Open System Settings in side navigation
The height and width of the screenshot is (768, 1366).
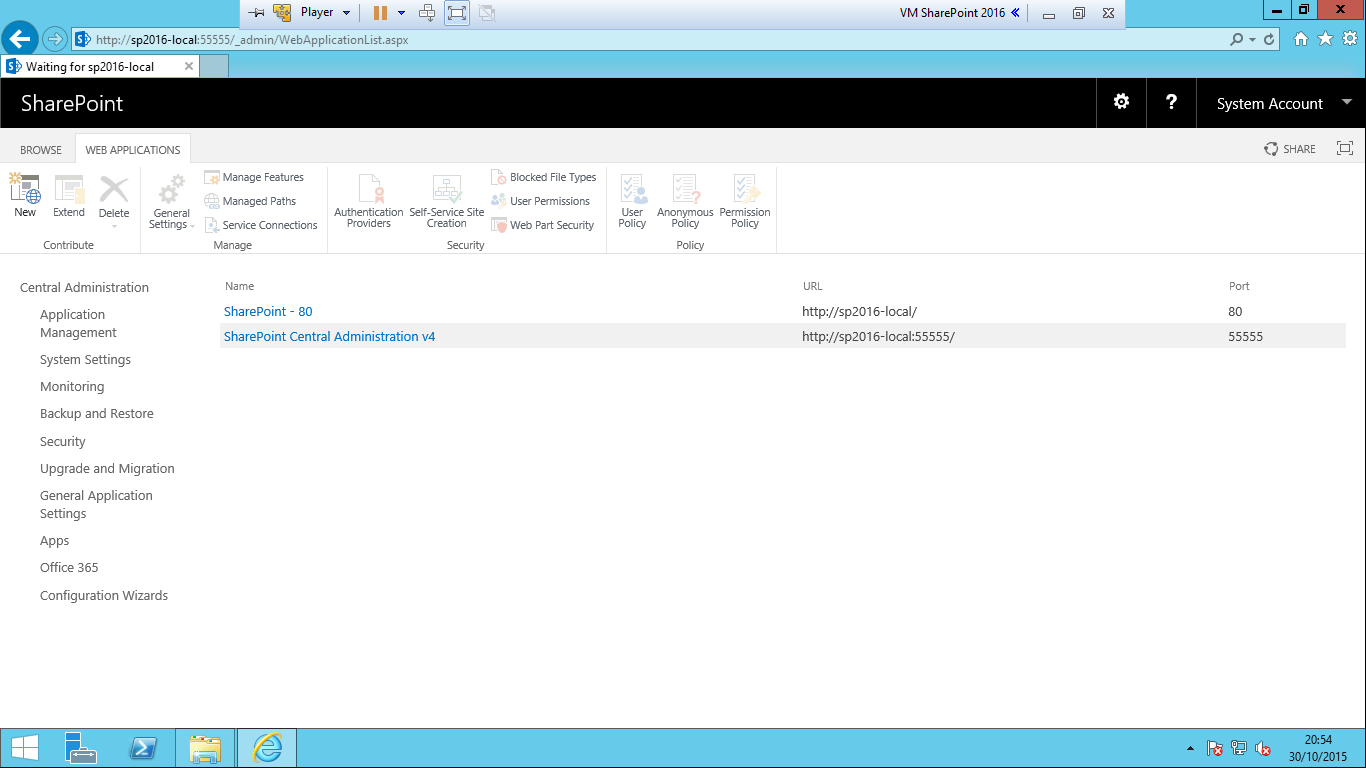[85, 359]
